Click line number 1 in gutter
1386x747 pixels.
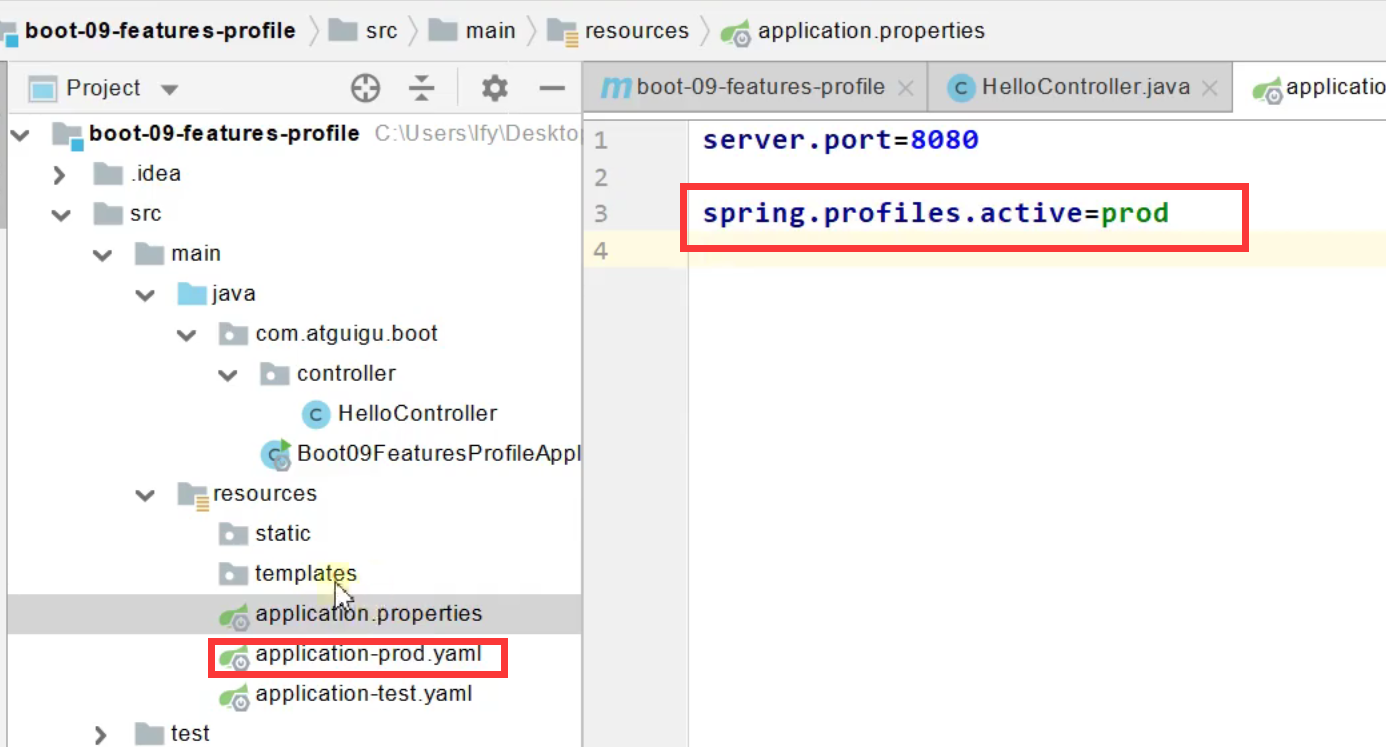pos(600,141)
